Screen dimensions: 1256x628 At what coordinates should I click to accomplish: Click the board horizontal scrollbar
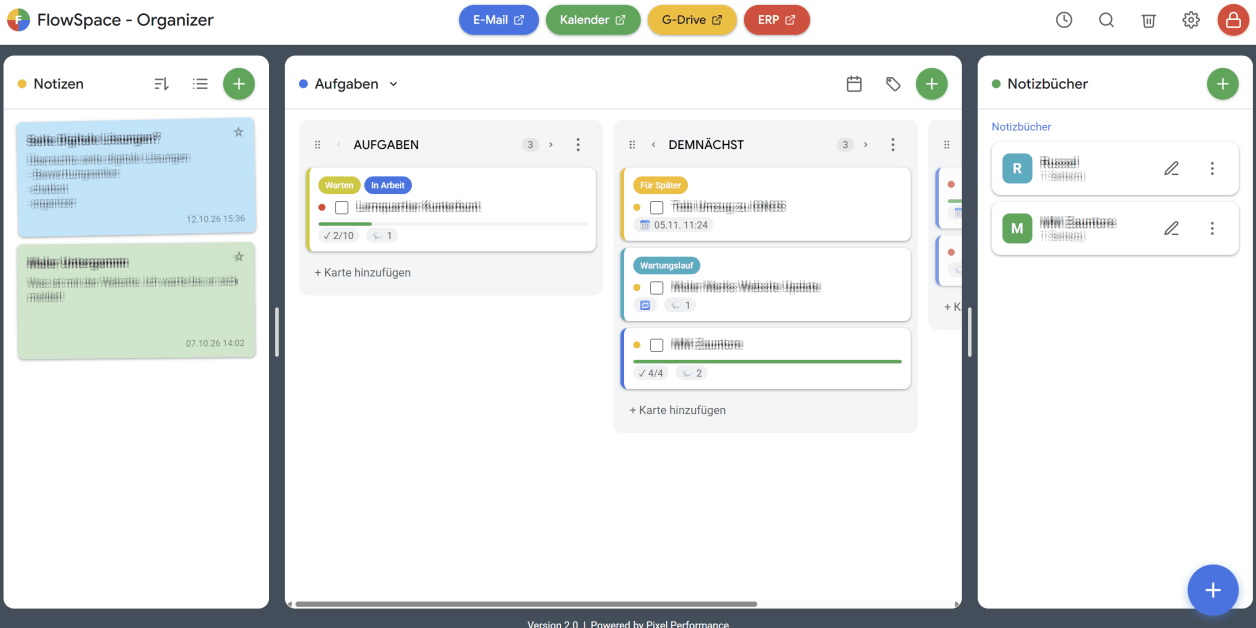pos(526,604)
